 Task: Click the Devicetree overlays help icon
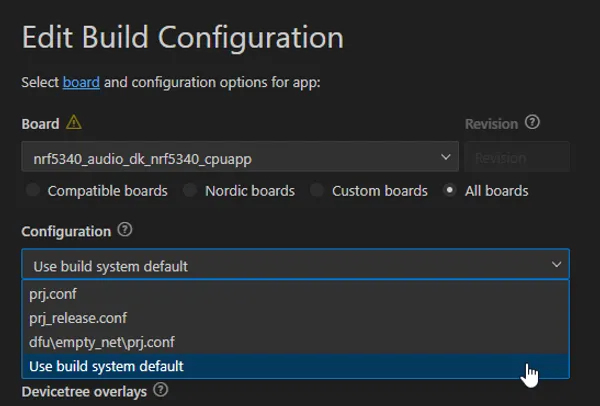[x=160, y=390]
